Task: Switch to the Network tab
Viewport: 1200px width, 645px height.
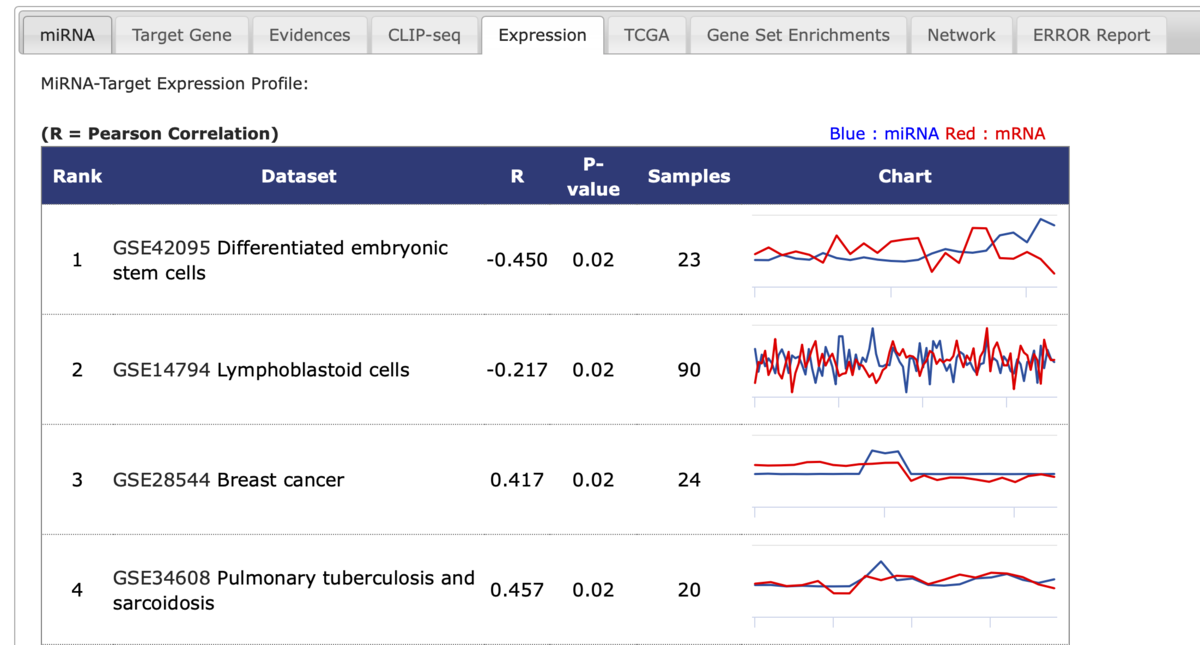Action: tap(961, 35)
